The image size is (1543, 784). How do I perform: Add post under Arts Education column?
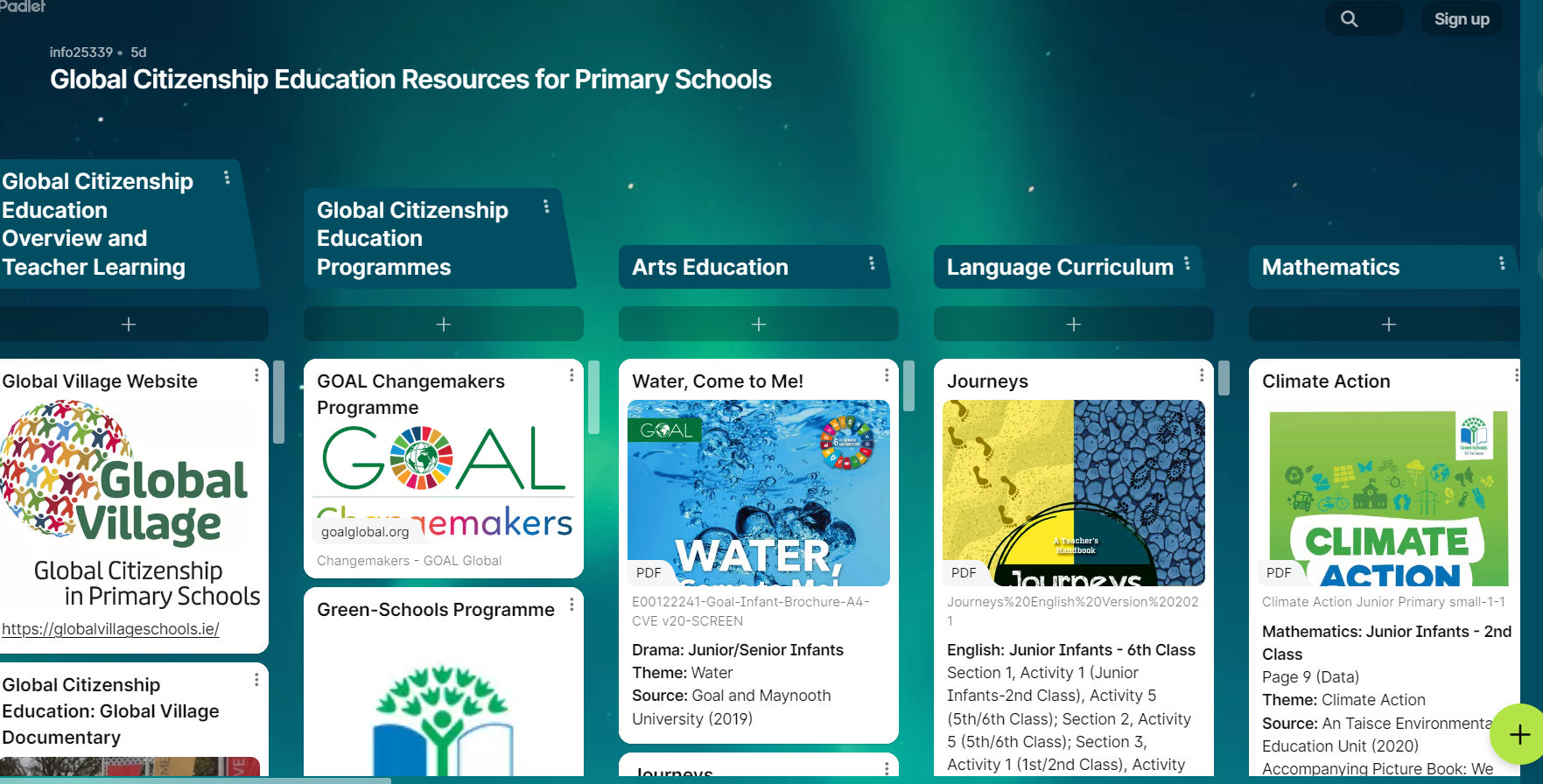(x=759, y=324)
